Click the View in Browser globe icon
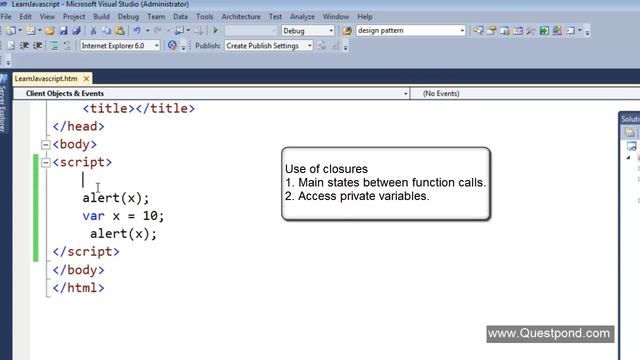This screenshot has height=360, width=640. click(x=172, y=46)
